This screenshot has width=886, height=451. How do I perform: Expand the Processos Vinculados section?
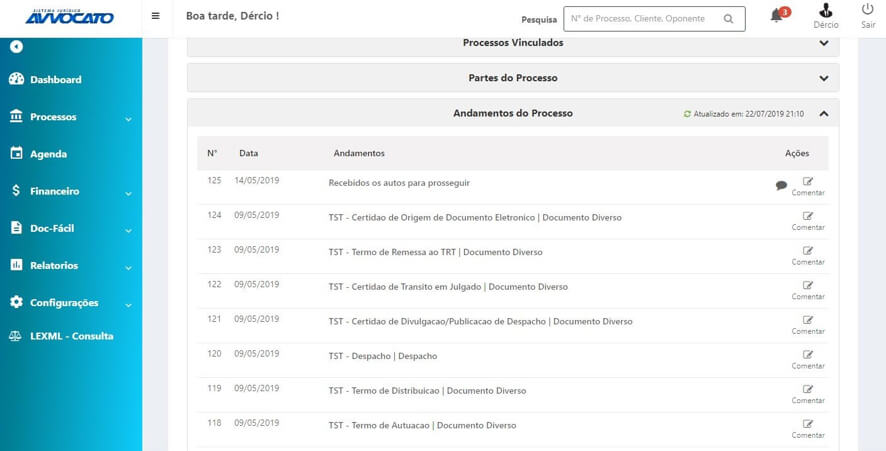pos(823,43)
